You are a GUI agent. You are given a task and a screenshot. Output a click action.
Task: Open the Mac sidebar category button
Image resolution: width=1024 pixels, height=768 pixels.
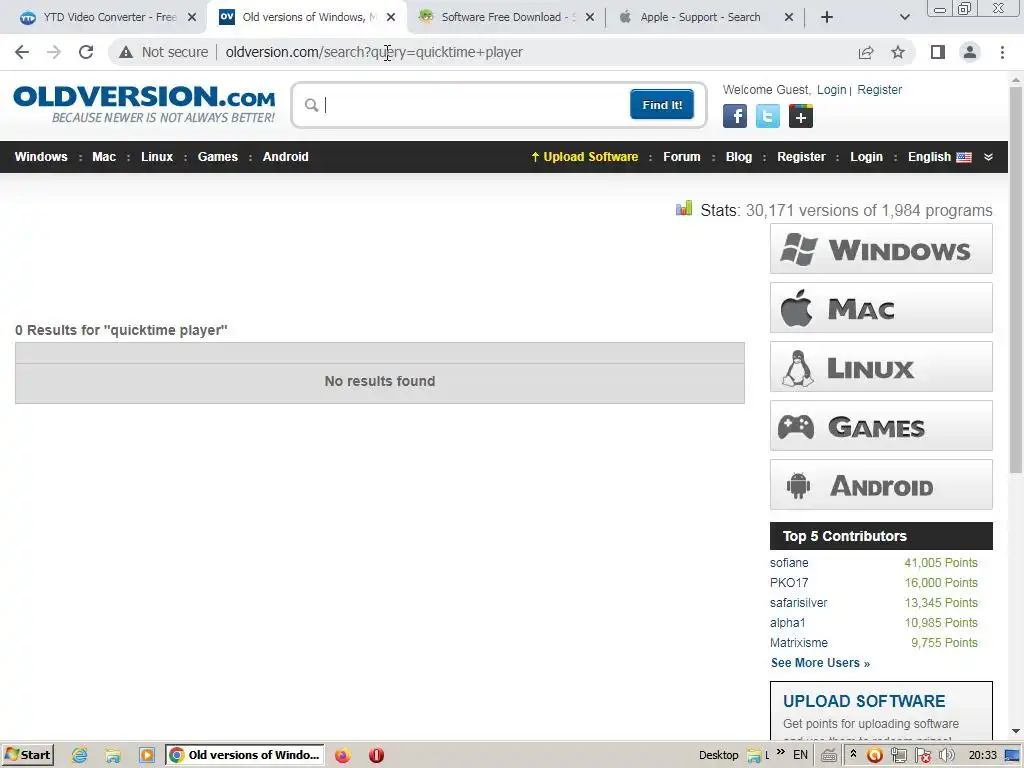pyautogui.click(x=881, y=308)
